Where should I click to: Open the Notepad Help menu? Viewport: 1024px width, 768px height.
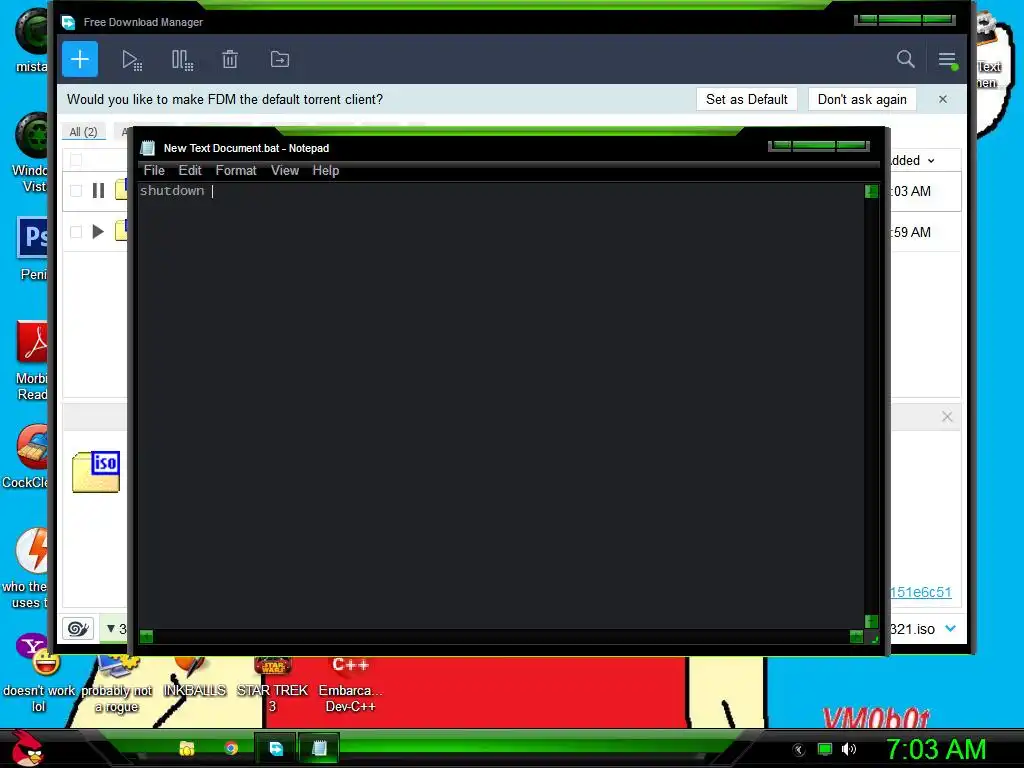(x=325, y=170)
